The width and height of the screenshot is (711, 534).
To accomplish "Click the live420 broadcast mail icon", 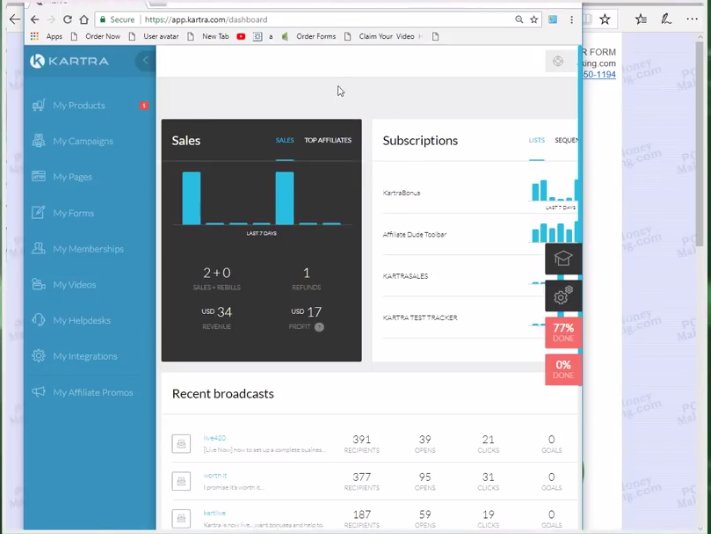I will (x=181, y=443).
